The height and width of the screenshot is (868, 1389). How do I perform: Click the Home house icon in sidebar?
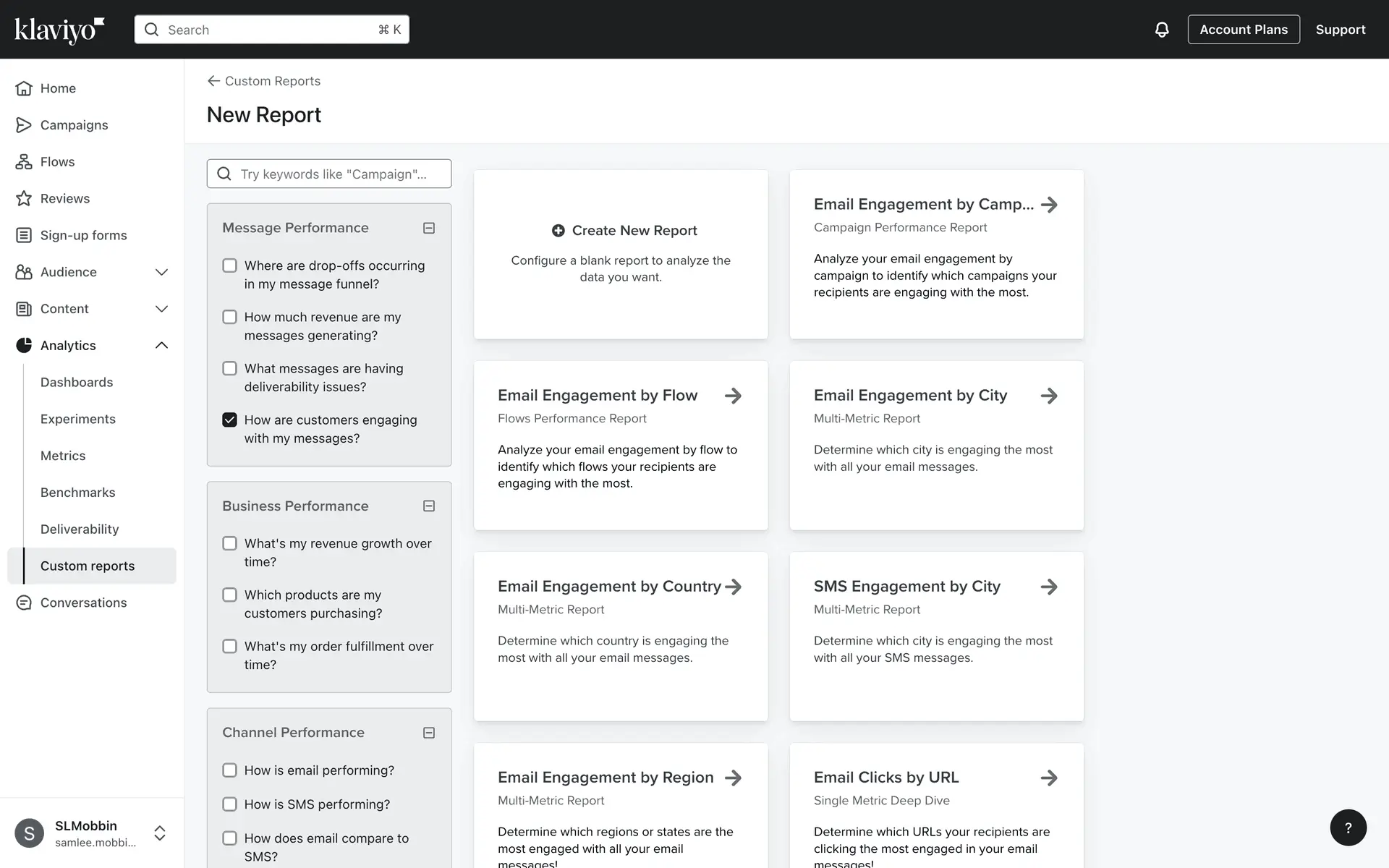pos(24,88)
